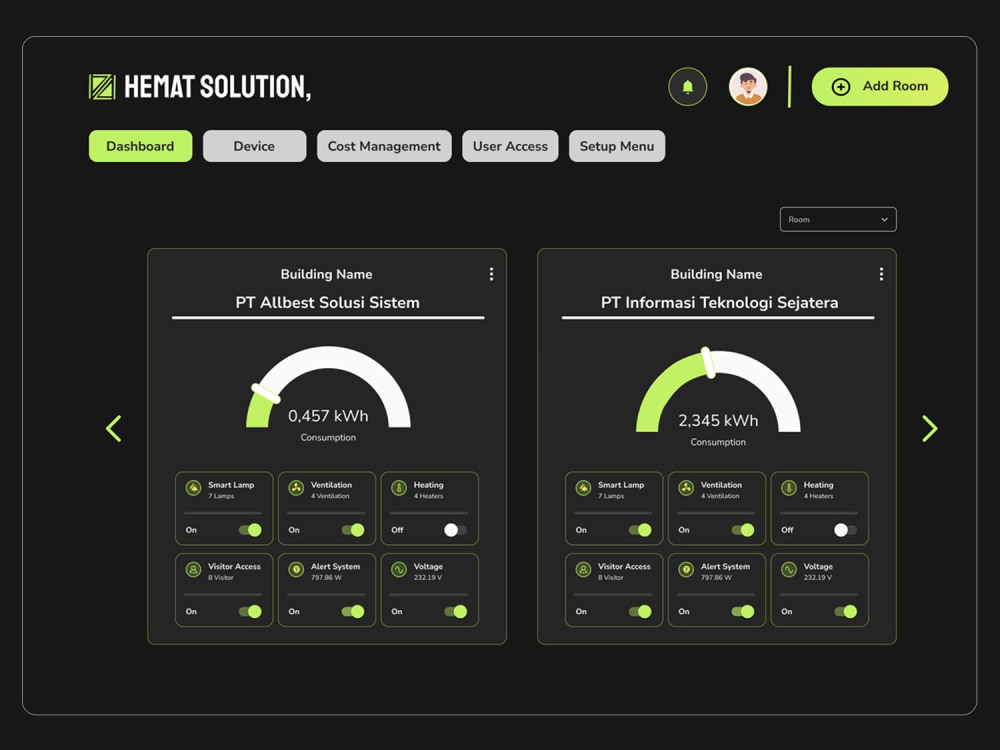Image resolution: width=1000 pixels, height=750 pixels.
Task: Click Voltage wave icon in PT Informasi card
Action: [x=788, y=570]
